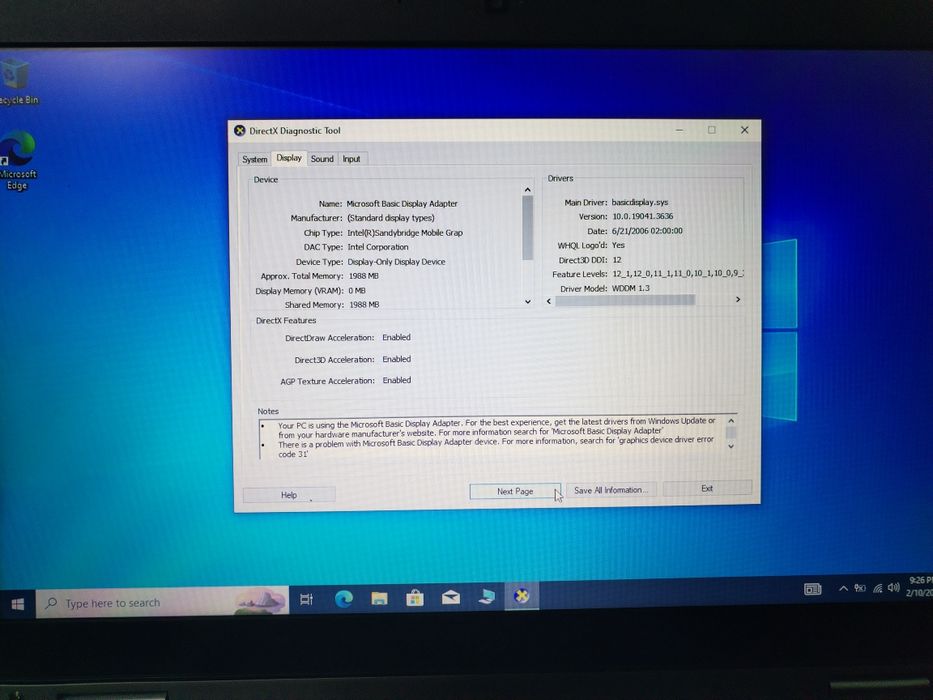This screenshot has height=700, width=933.
Task: Go to Next Page
Action: tap(515, 491)
